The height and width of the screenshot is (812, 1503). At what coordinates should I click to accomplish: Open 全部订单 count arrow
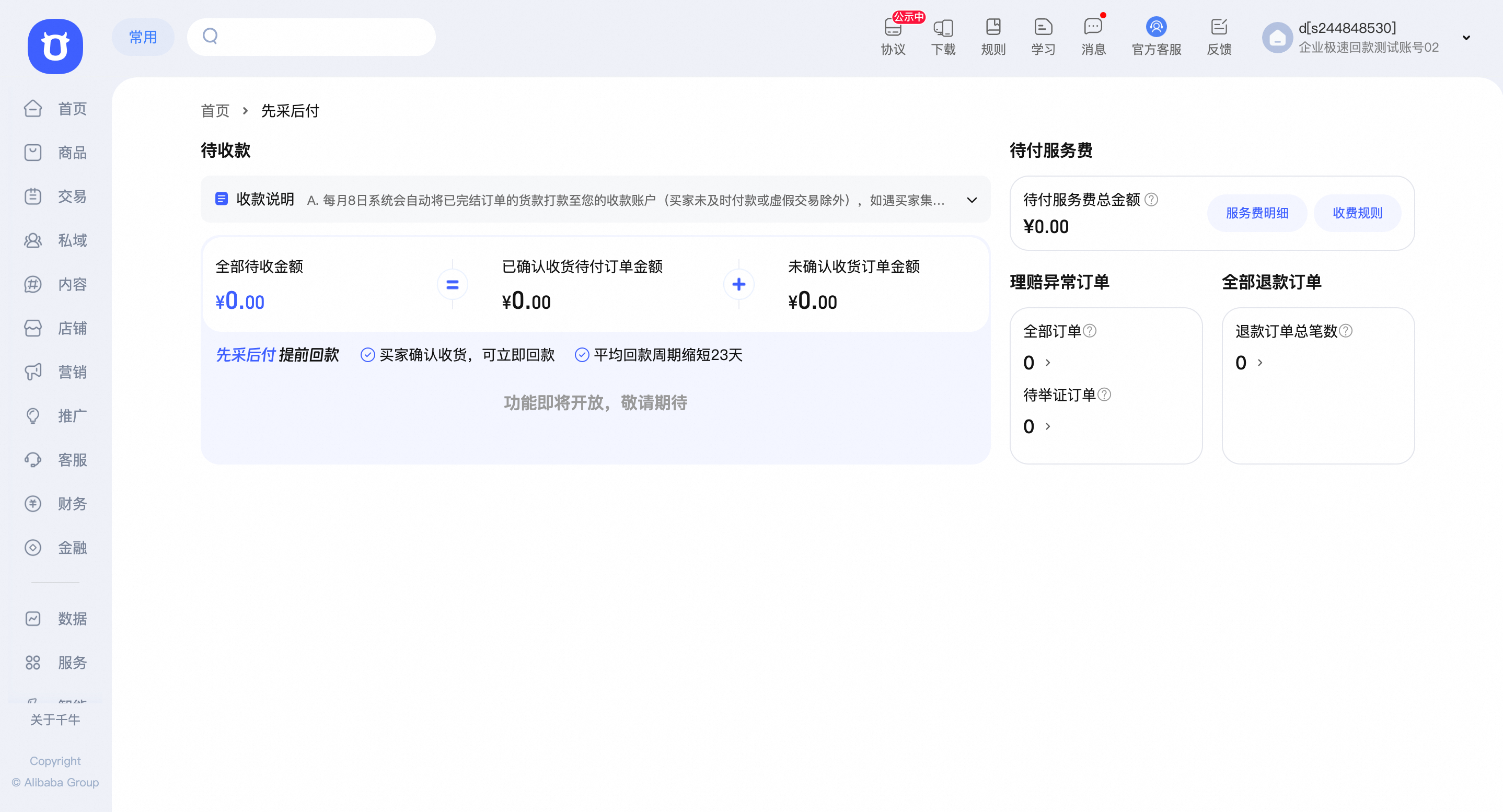coord(1048,363)
